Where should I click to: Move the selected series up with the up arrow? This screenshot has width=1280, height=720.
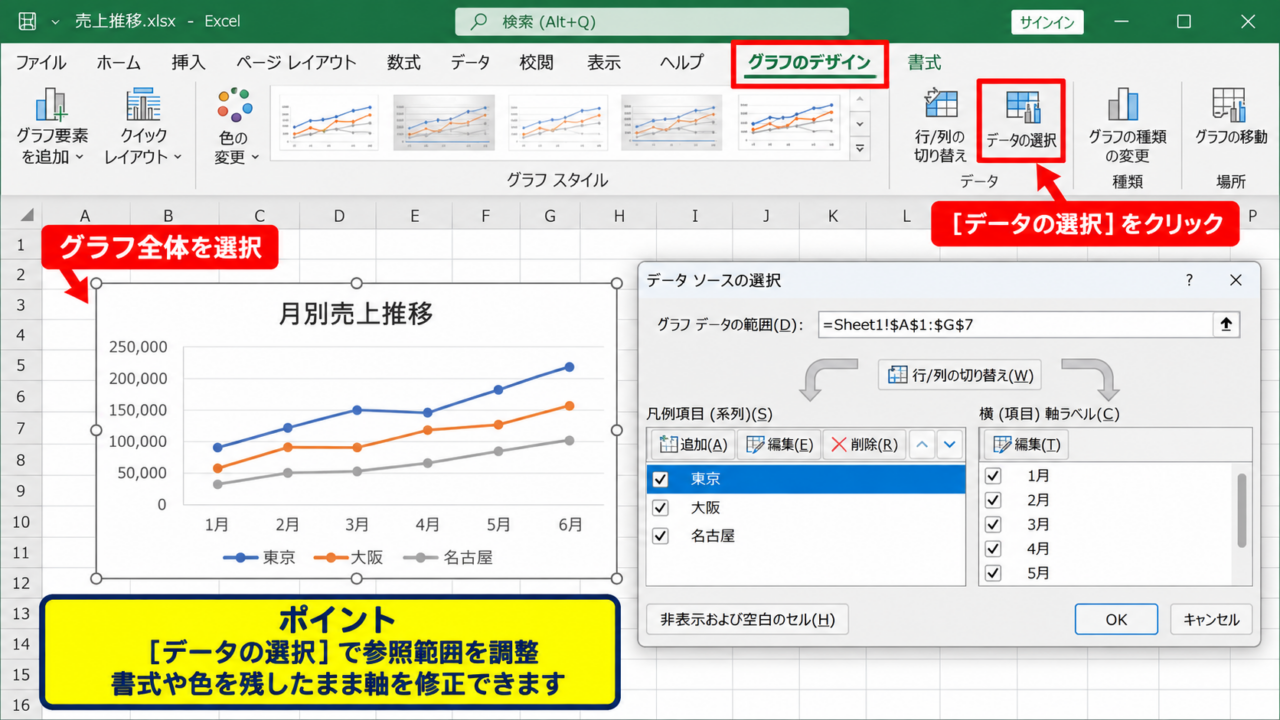923,445
